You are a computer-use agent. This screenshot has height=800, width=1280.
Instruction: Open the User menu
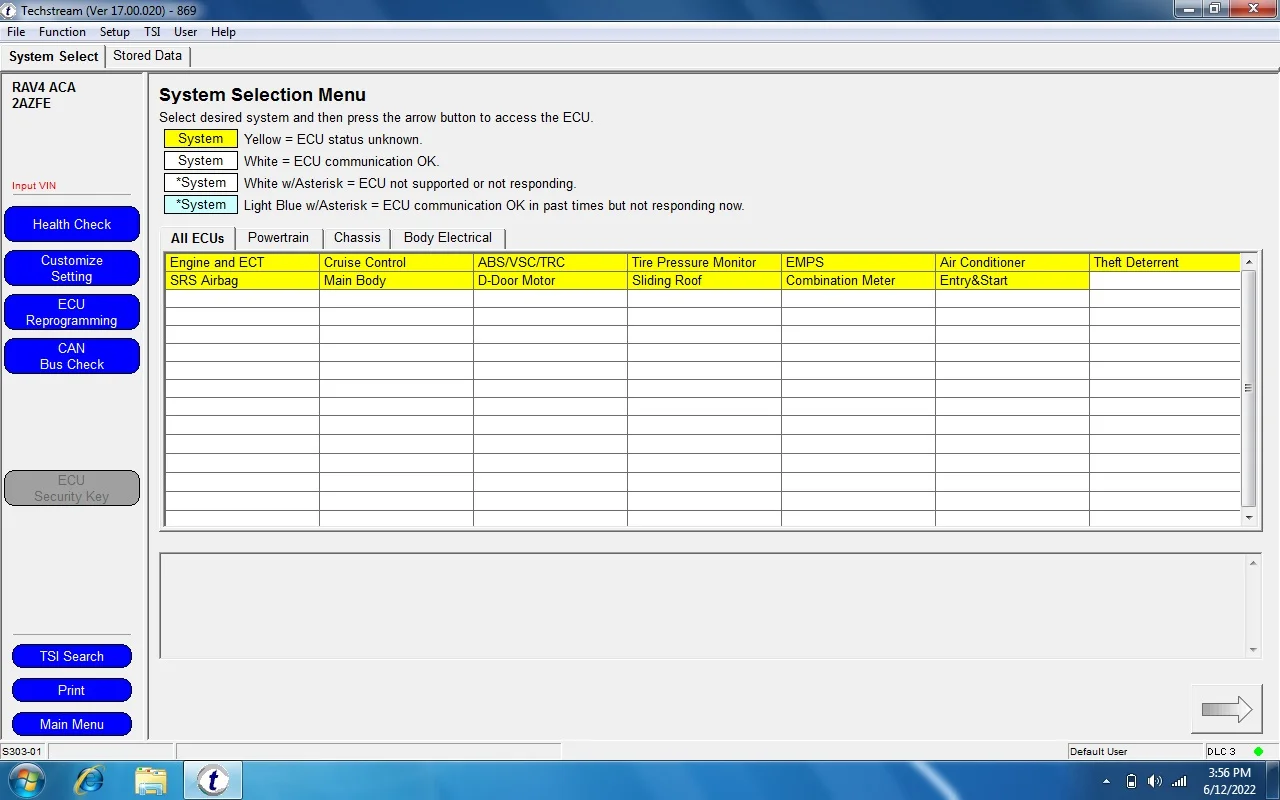point(186,32)
